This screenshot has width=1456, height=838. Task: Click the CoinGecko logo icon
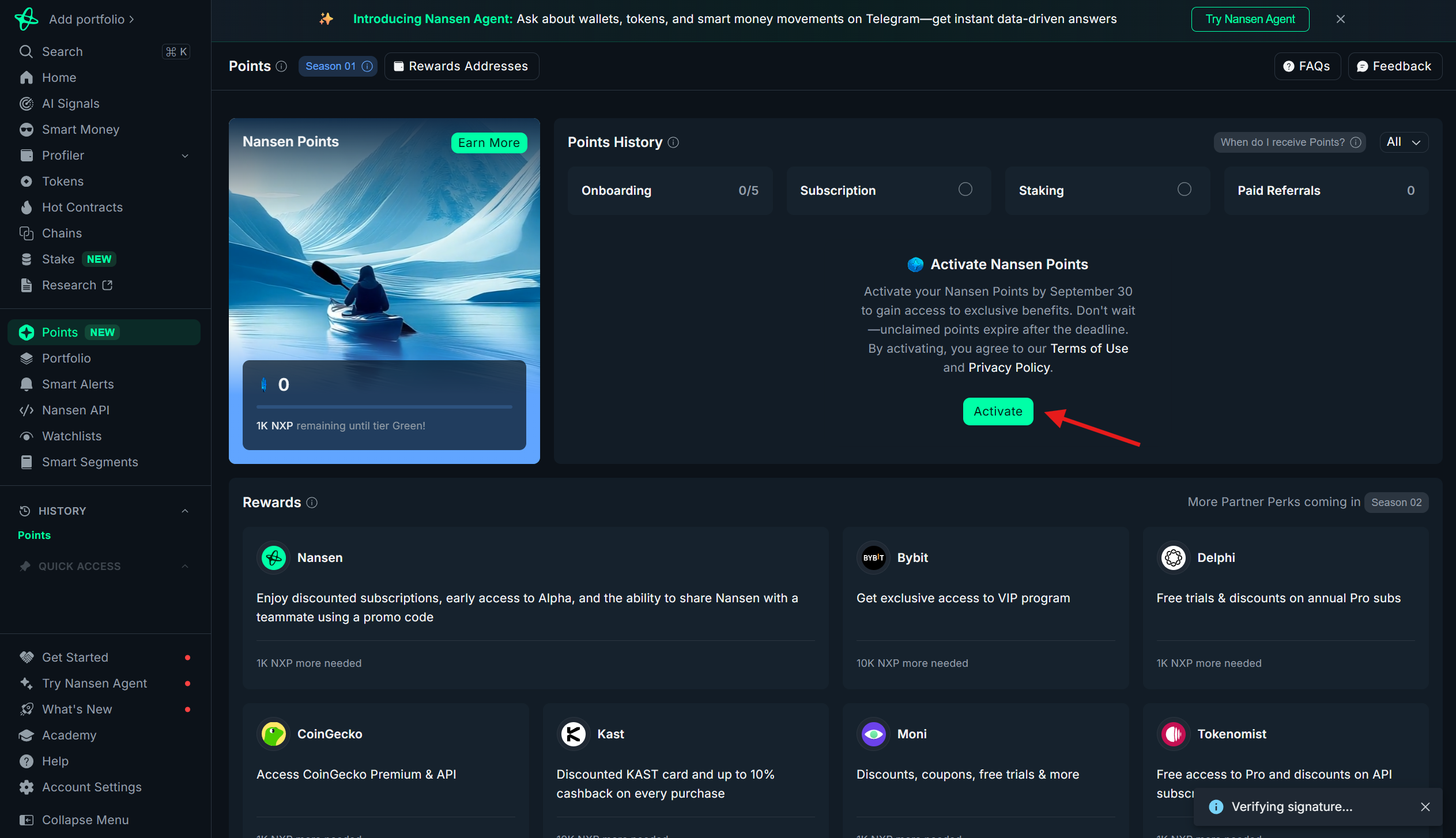click(x=273, y=734)
